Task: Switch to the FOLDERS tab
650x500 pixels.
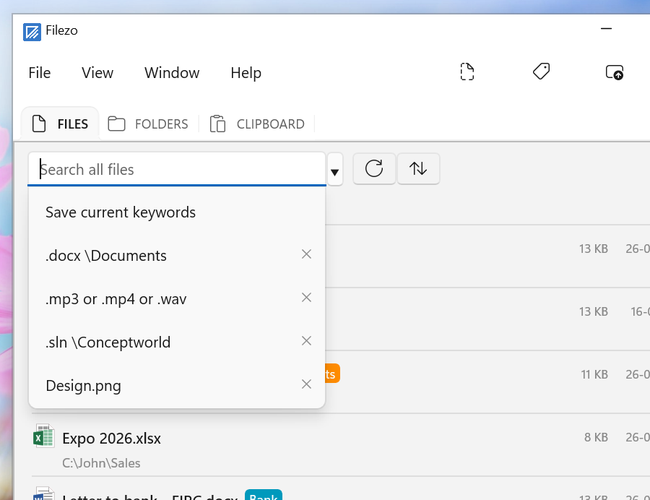Action: (x=148, y=124)
